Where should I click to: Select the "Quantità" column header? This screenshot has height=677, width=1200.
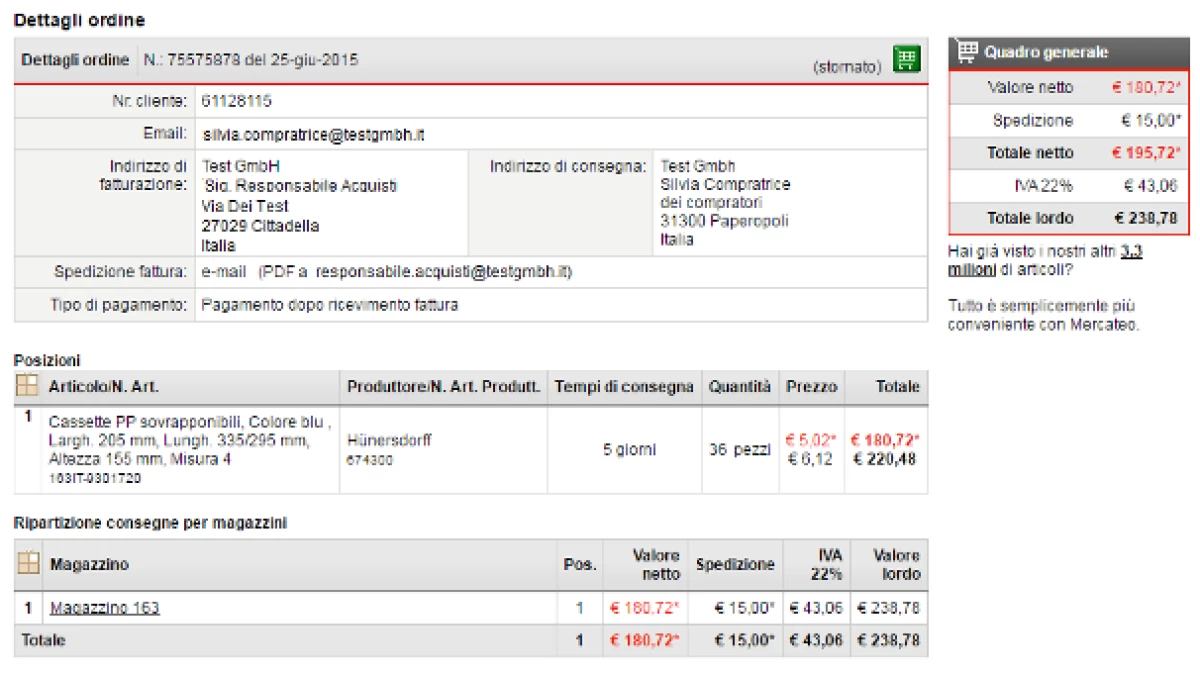tap(739, 386)
